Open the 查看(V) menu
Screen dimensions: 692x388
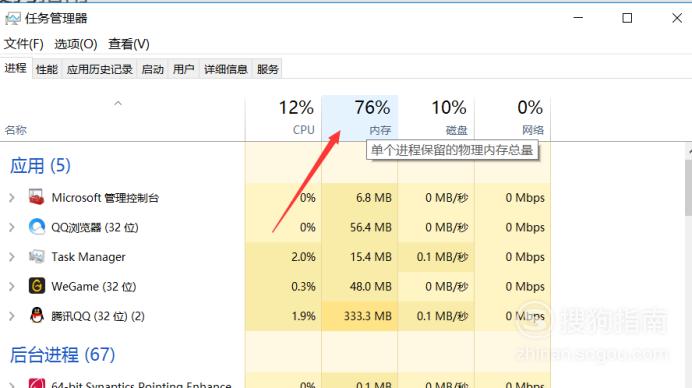129,44
